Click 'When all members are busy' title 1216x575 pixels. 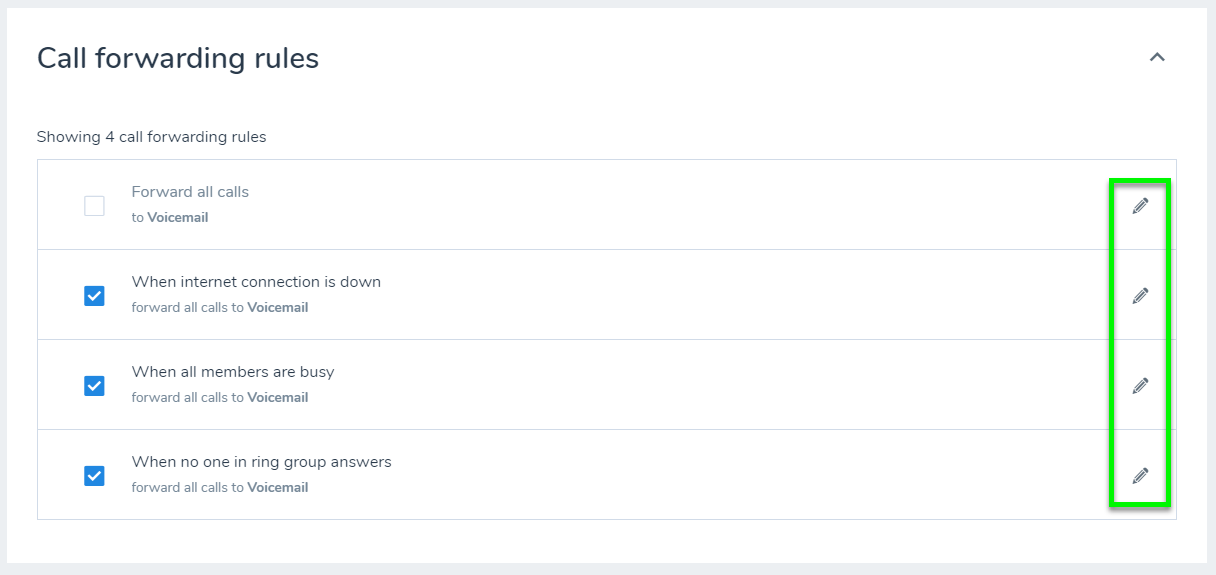point(233,372)
